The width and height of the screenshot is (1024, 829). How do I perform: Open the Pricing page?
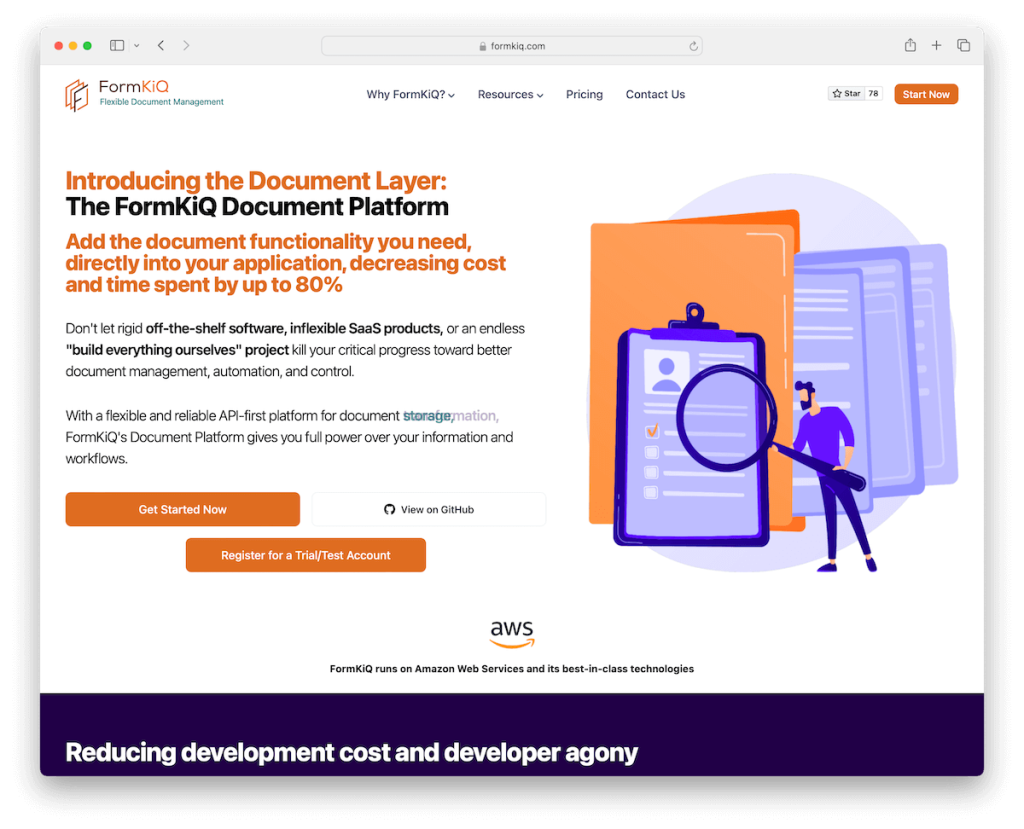click(584, 94)
